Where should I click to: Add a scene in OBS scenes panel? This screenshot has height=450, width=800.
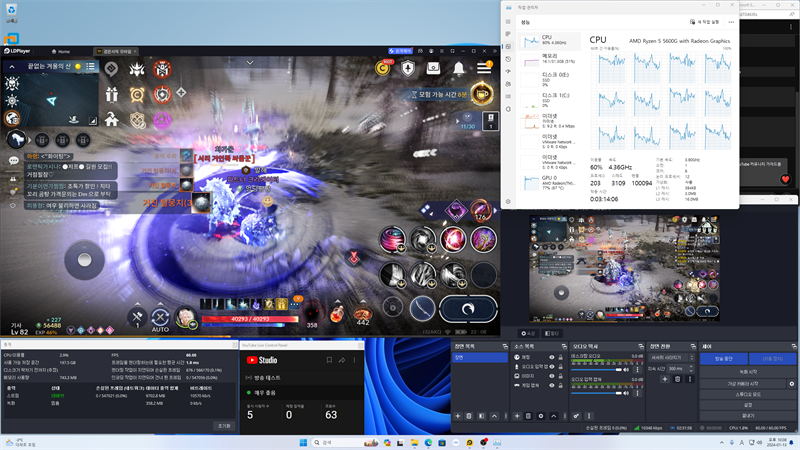458,416
